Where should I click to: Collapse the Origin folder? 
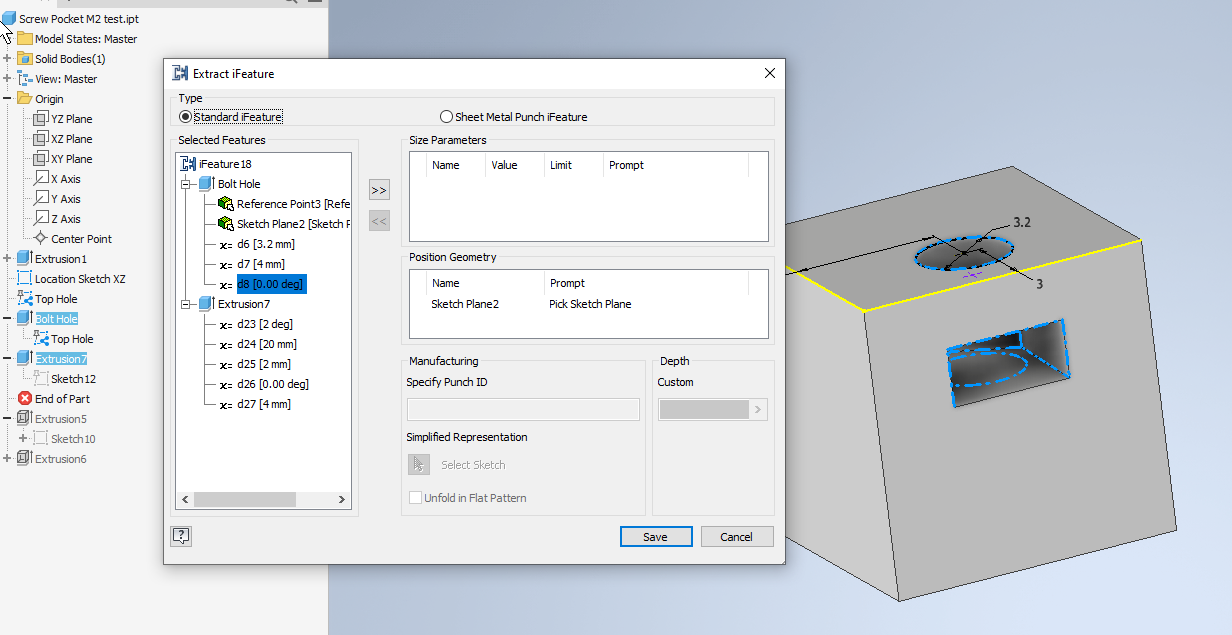(x=7, y=99)
